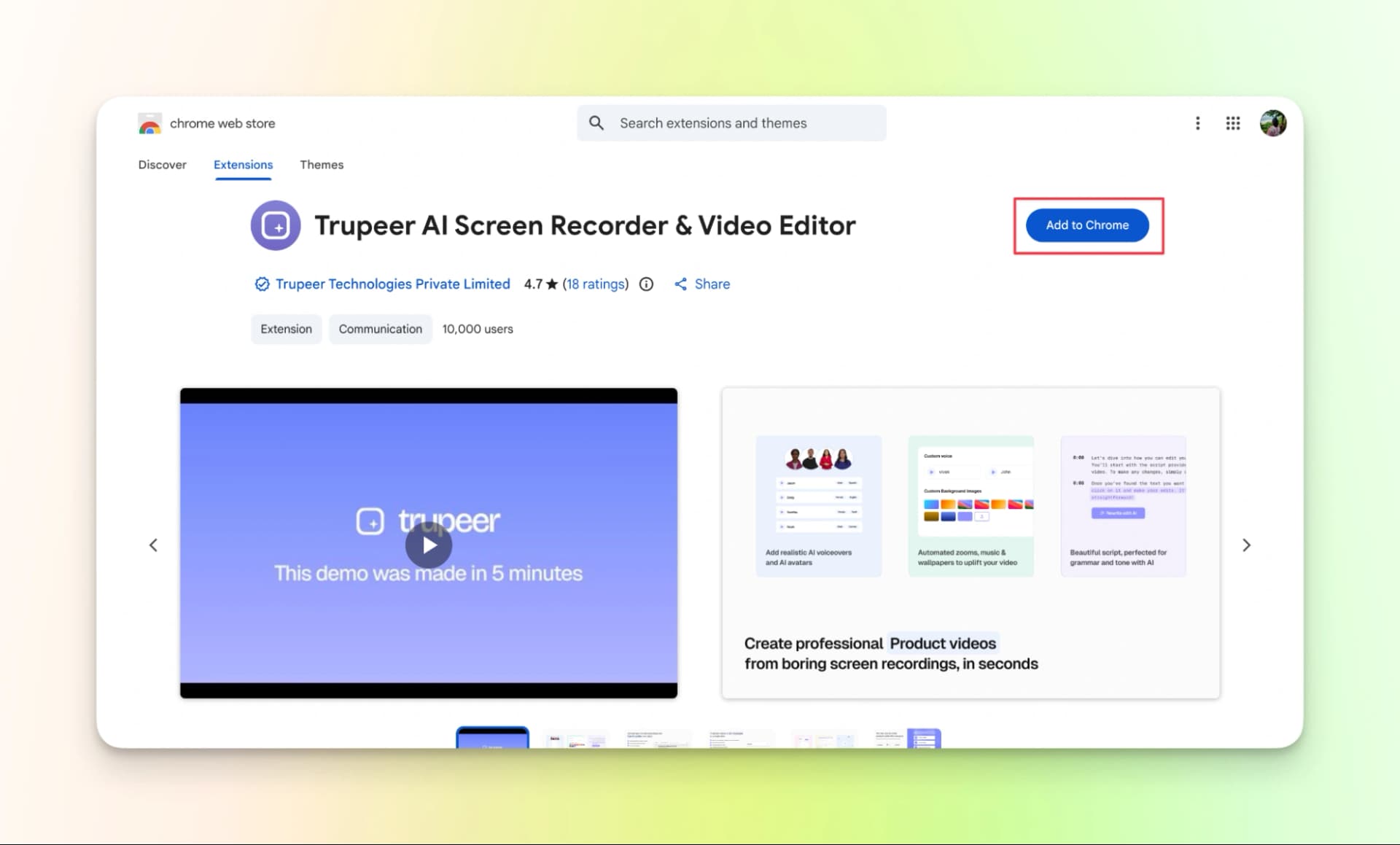Image resolution: width=1400 pixels, height=845 pixels.
Task: Click the user profile avatar
Action: coord(1273,123)
